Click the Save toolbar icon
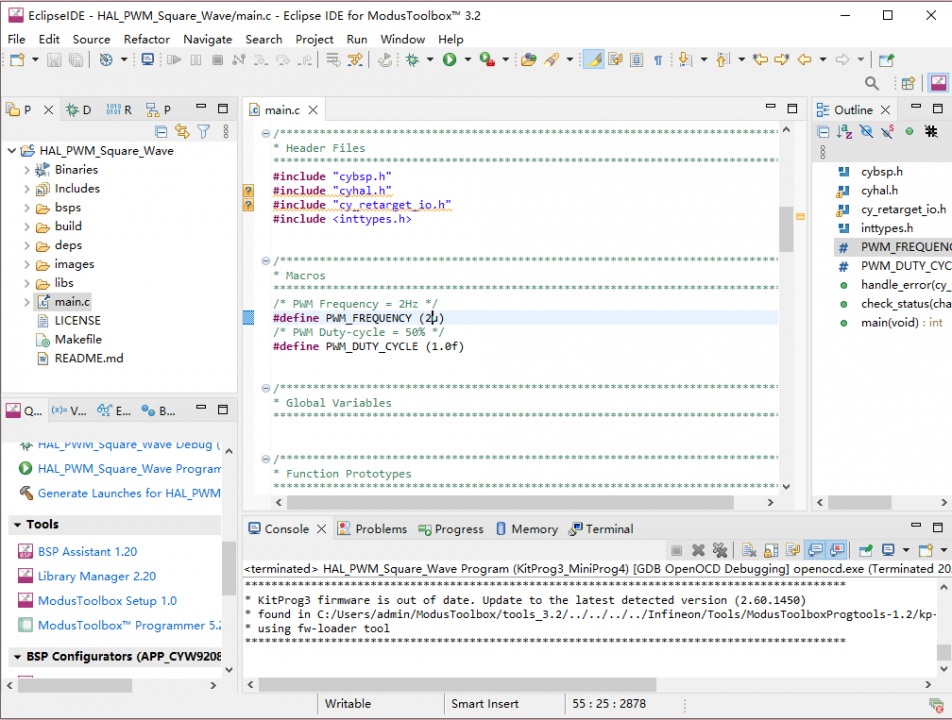 click(x=54, y=59)
